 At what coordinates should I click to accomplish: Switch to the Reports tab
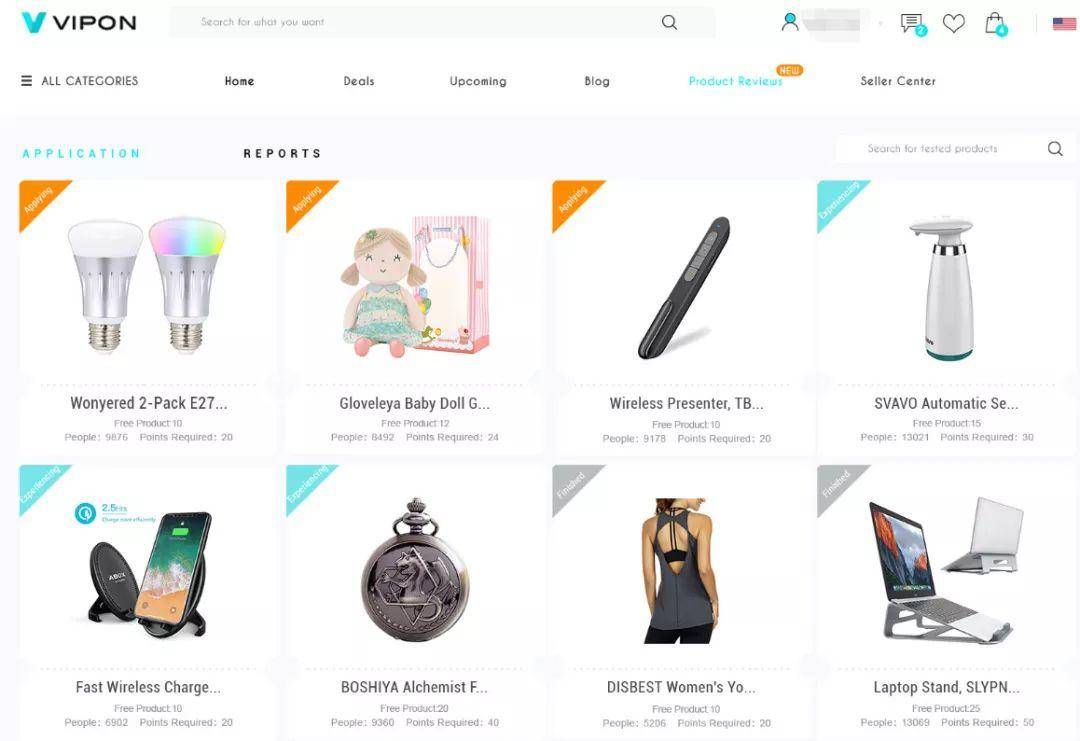282,154
